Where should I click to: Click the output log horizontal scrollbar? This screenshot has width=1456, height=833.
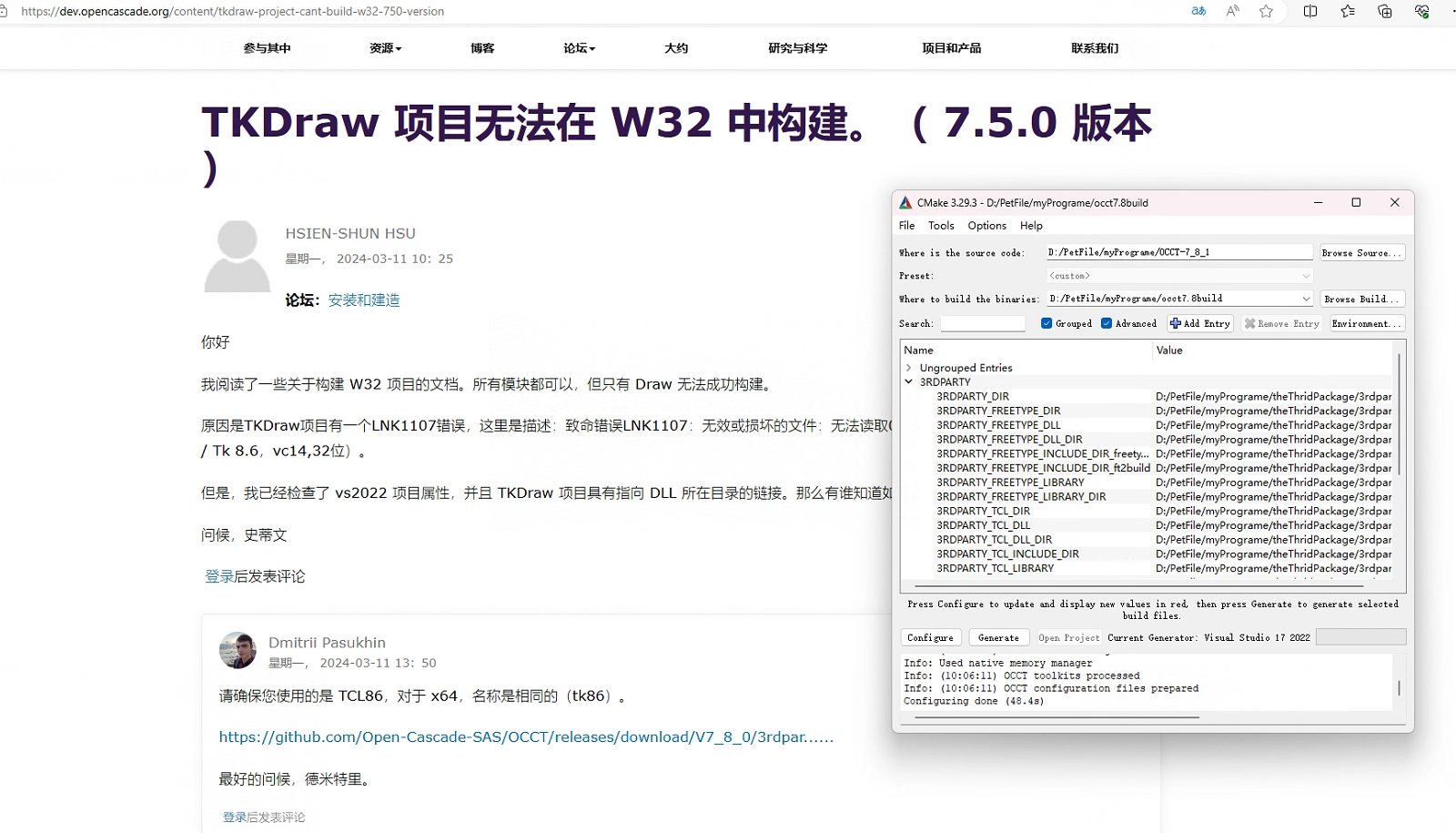pyautogui.click(x=1056, y=717)
